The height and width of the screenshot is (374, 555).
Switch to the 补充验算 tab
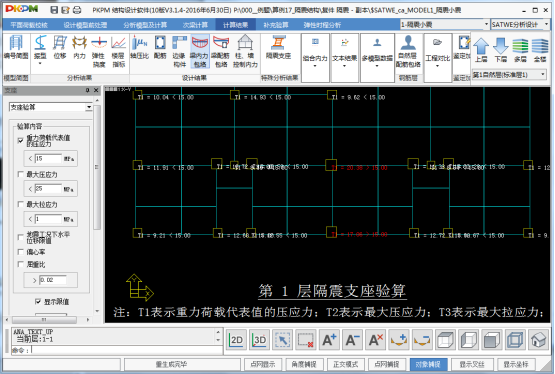(276, 25)
